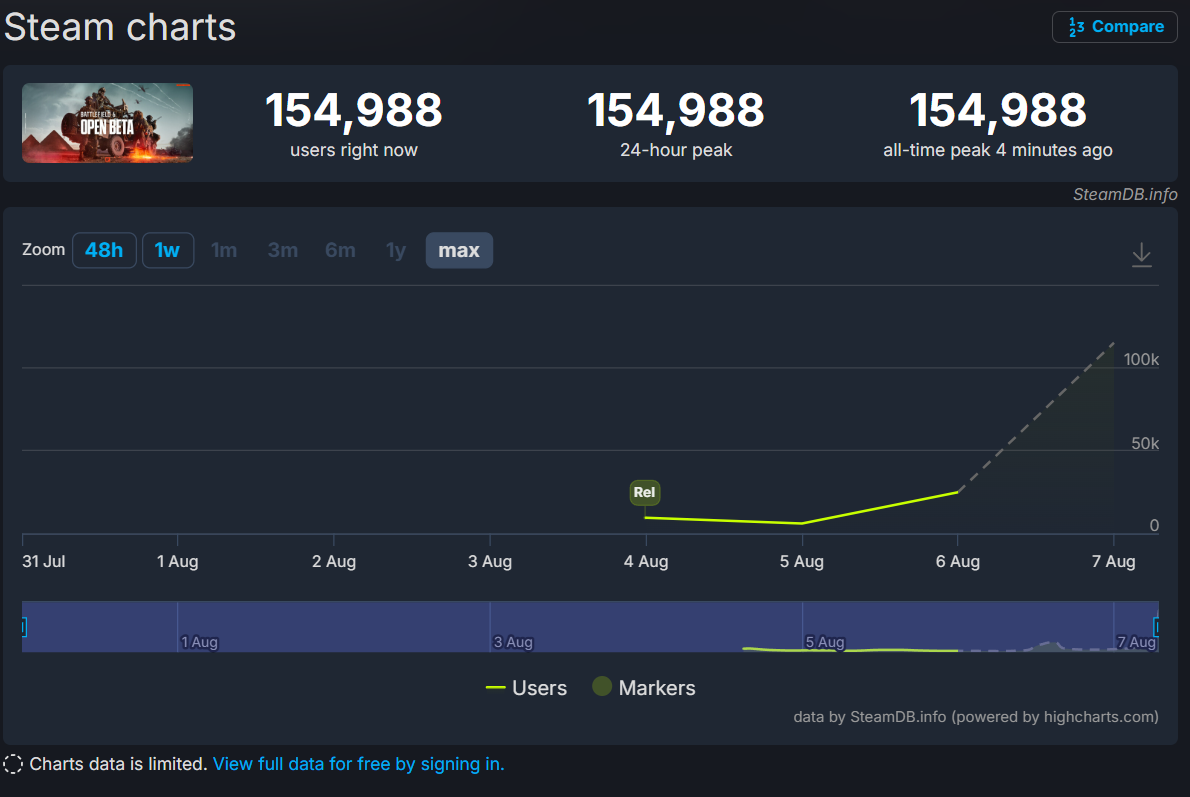The height and width of the screenshot is (797, 1190).
Task: Click the 5 Aug x-axis label
Action: point(801,562)
